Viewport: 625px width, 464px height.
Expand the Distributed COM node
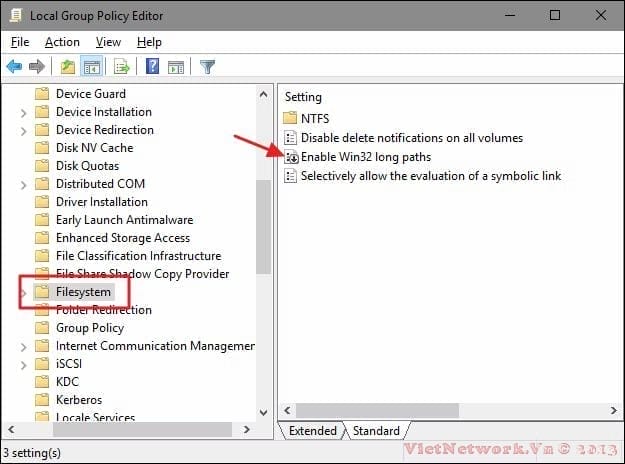coord(24,185)
